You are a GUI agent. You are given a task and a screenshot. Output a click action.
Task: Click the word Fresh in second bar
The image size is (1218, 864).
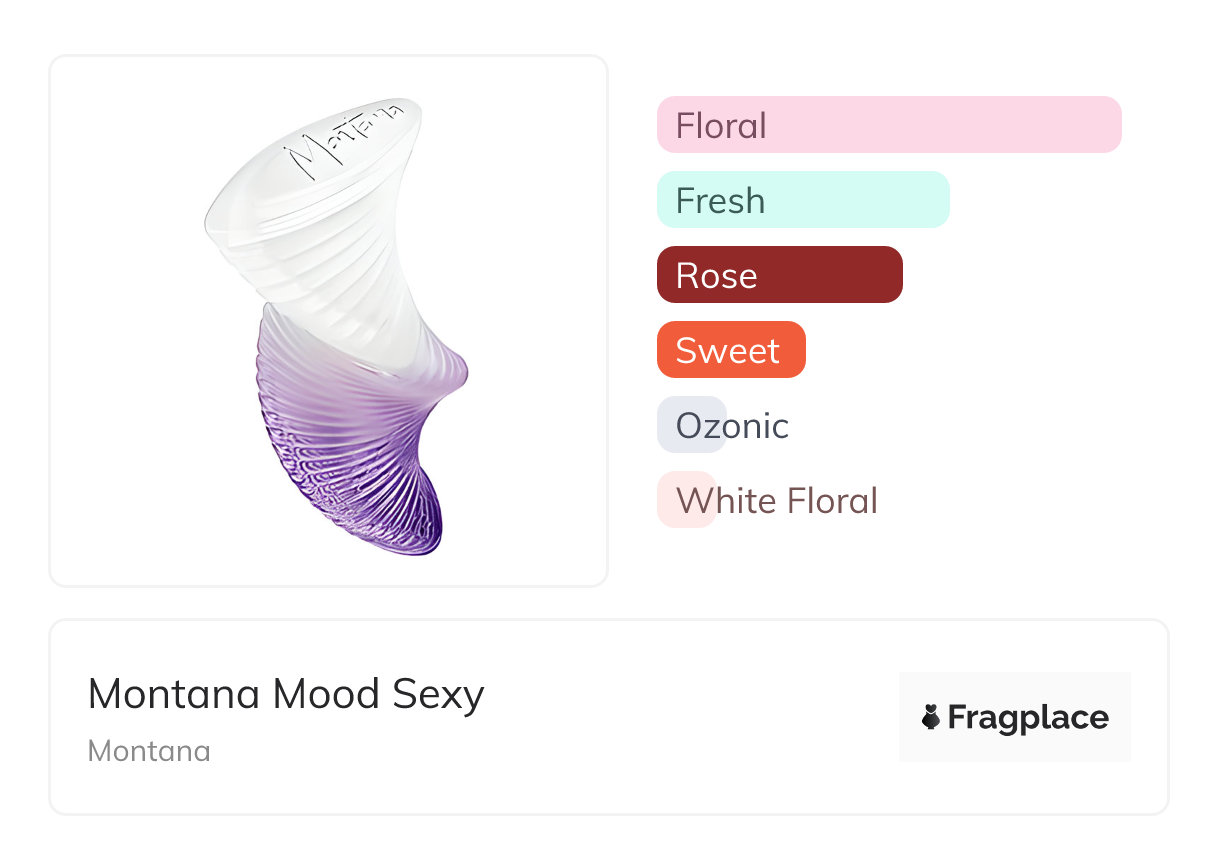(x=720, y=201)
